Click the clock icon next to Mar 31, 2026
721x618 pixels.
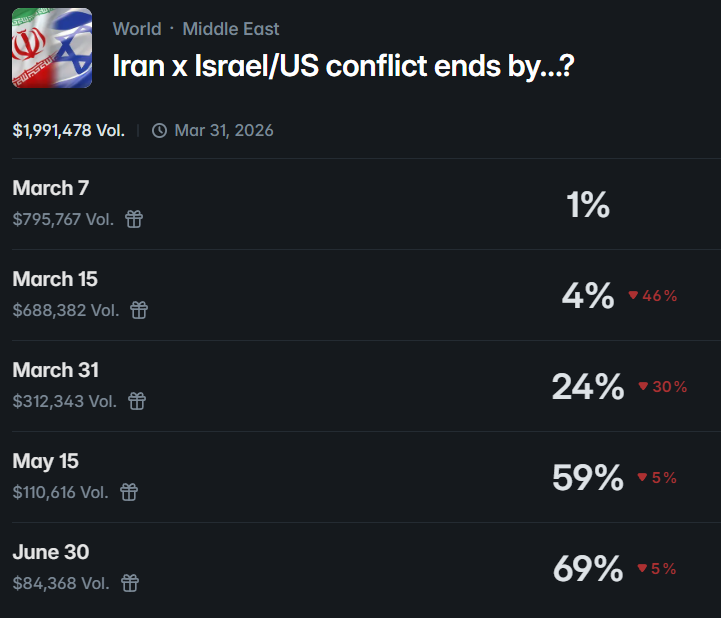tap(159, 131)
